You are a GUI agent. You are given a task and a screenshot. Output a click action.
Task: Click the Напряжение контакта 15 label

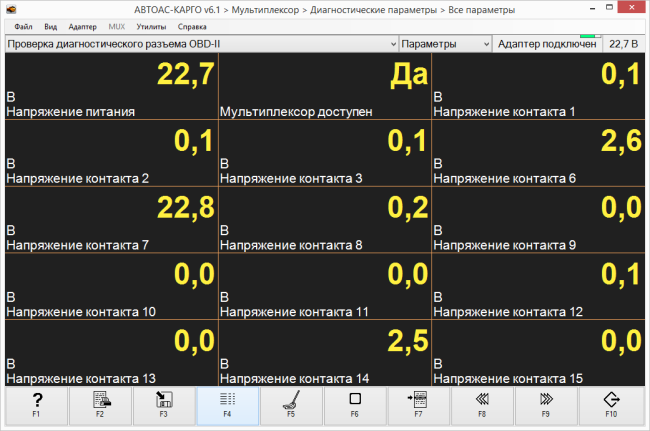point(508,379)
